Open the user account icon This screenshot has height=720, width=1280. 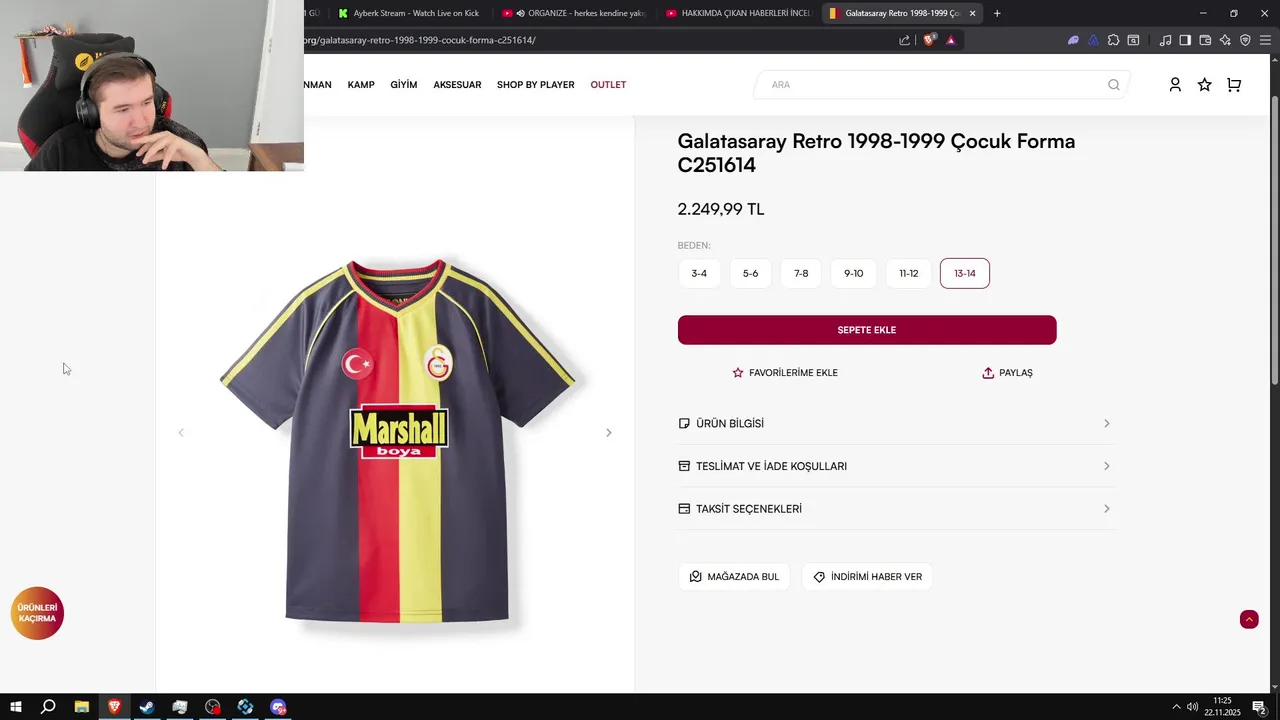[1175, 85]
